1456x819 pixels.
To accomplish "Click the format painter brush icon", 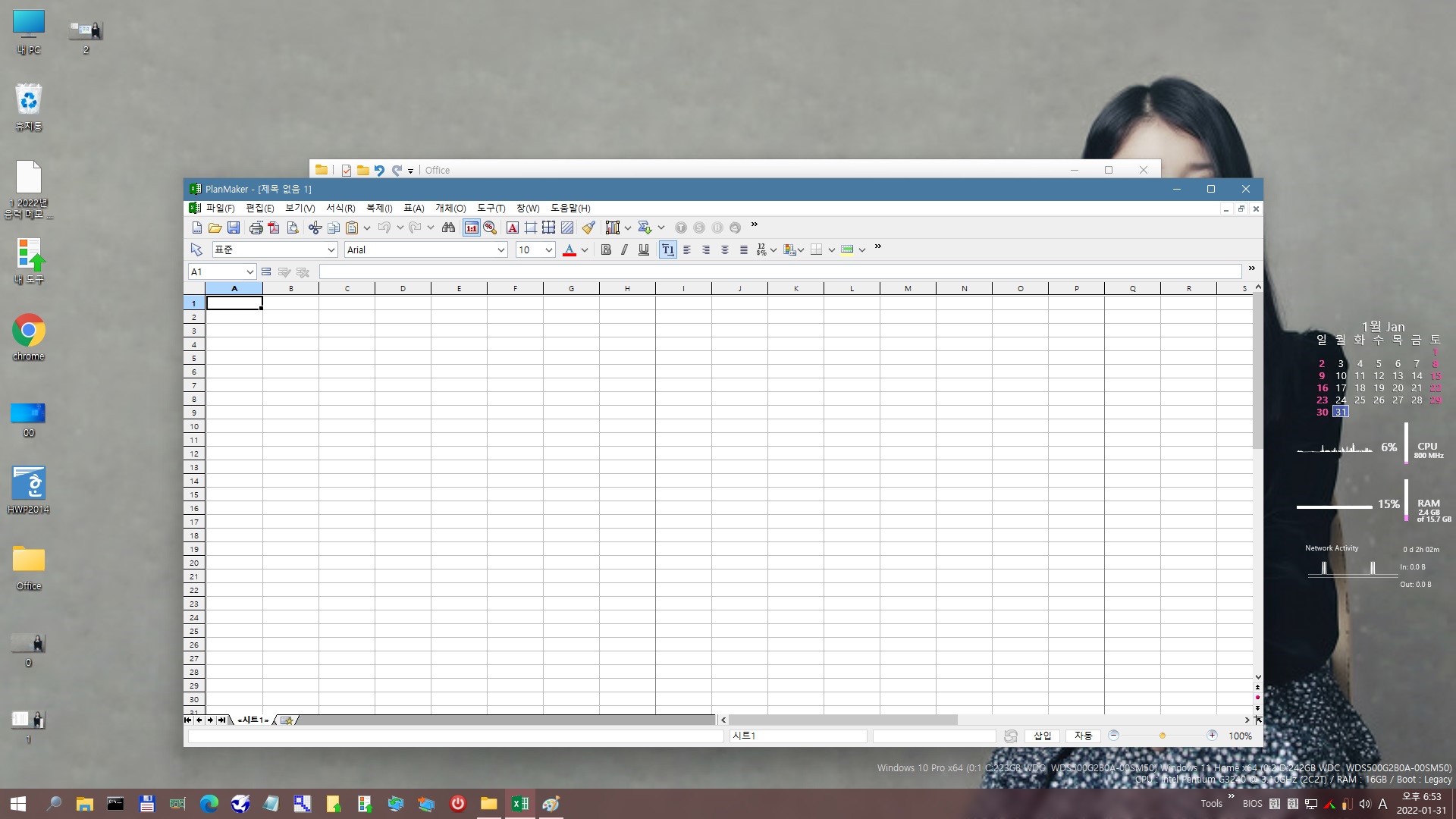I will pos(588,227).
